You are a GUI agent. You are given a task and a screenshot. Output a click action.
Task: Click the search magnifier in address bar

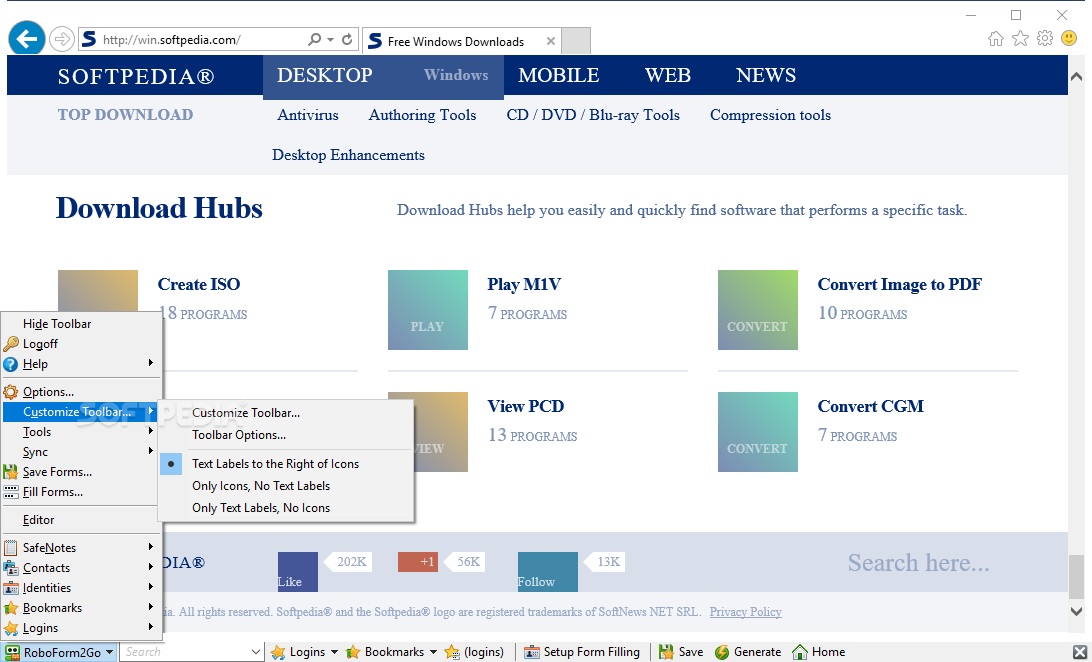(x=315, y=40)
